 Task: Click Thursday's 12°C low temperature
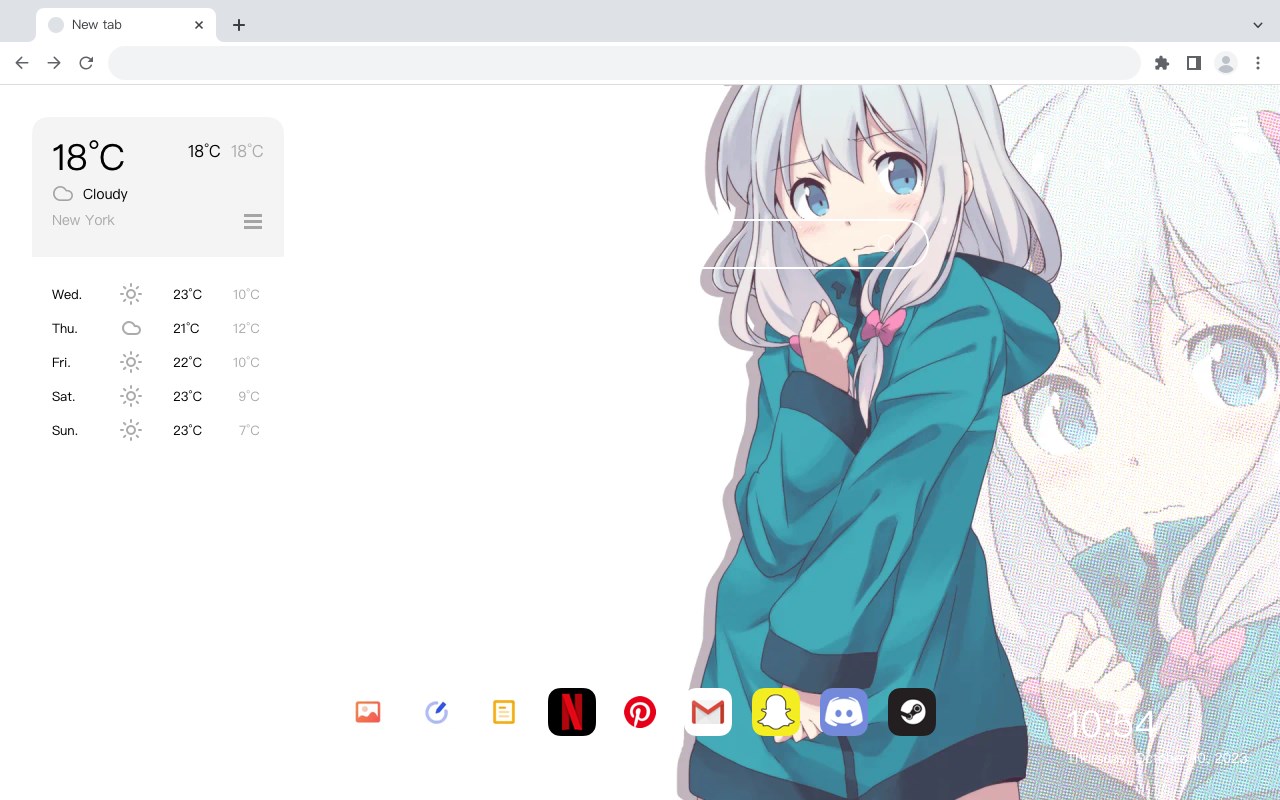(x=246, y=328)
